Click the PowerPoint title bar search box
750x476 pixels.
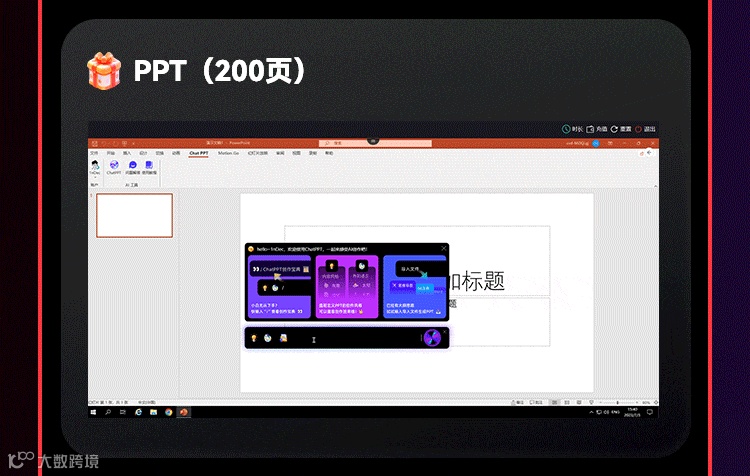point(375,143)
